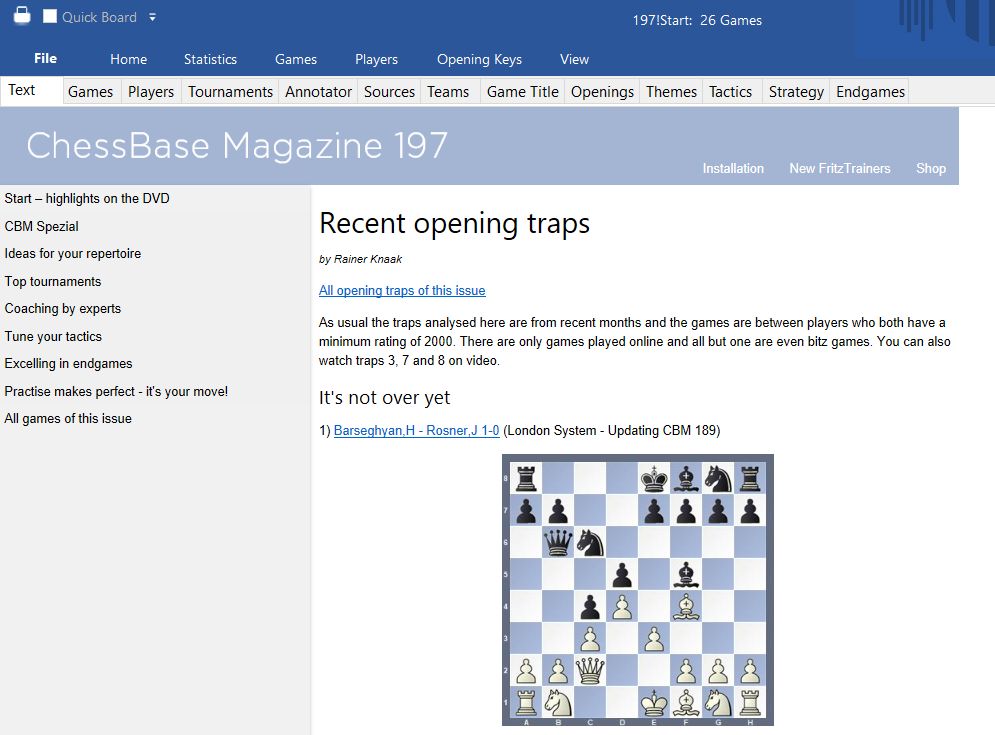Screen dimensions: 995x735
Task: Select the Tournaments tab
Action: (x=230, y=92)
